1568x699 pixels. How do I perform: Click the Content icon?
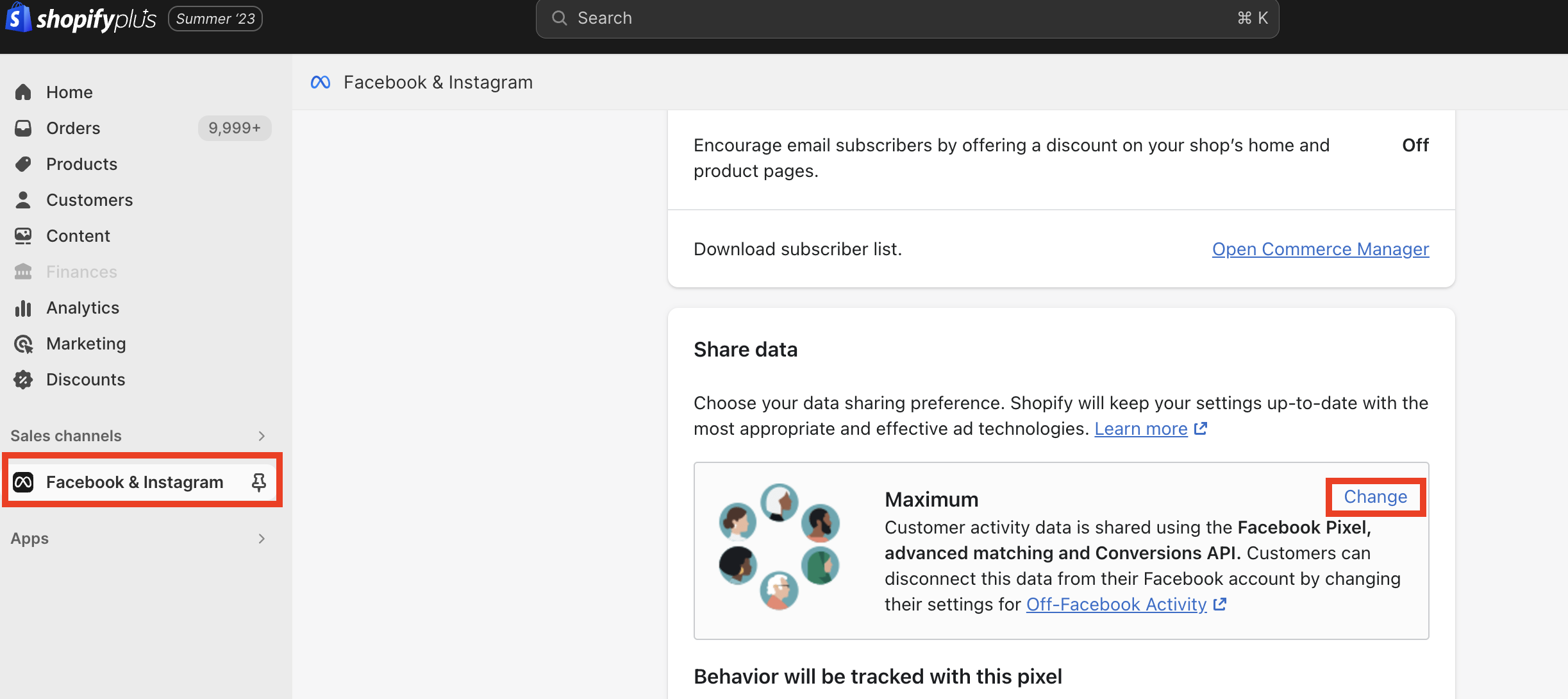tap(23, 236)
